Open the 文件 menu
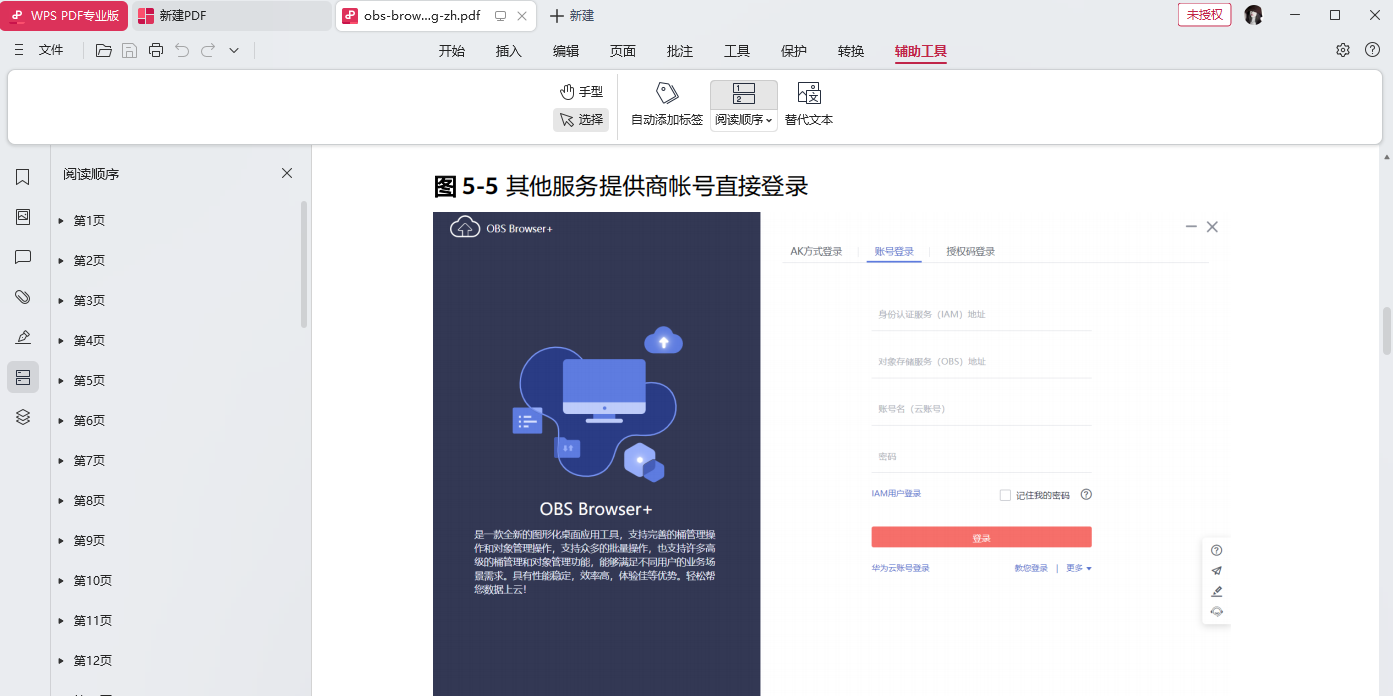Image resolution: width=1393 pixels, height=696 pixels. pyautogui.click(x=51, y=50)
